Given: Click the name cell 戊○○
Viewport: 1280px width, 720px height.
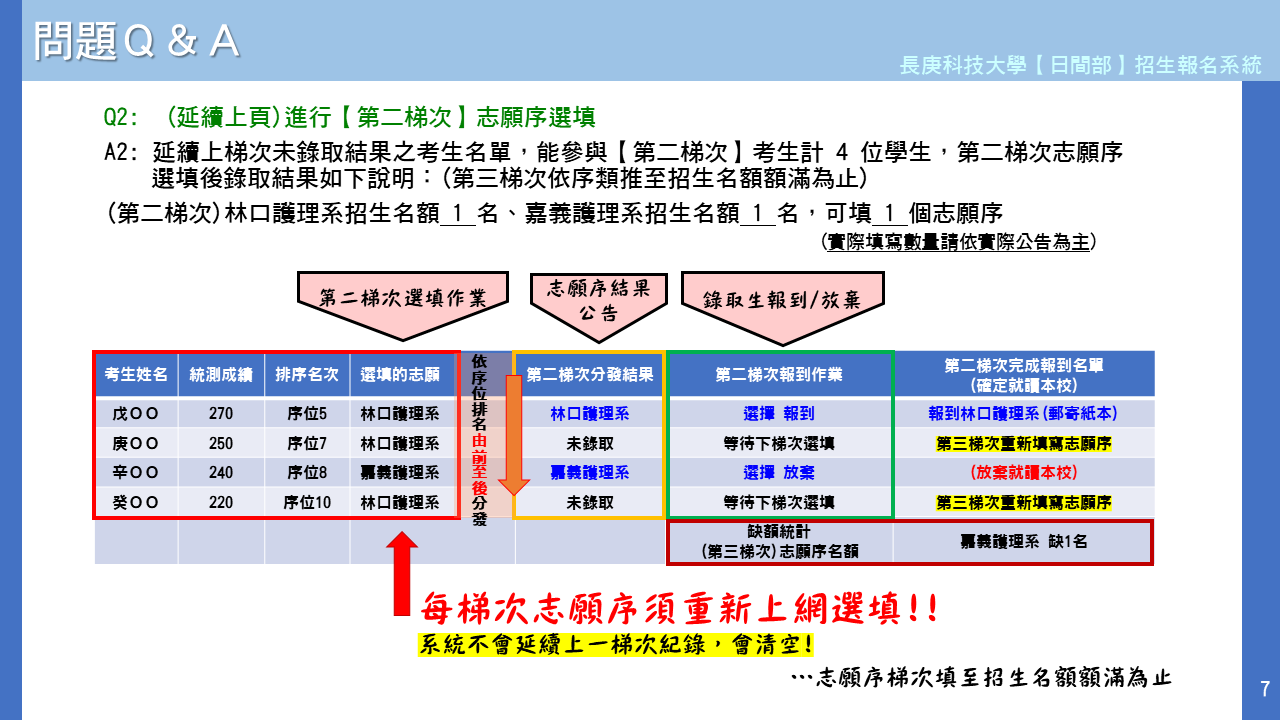Looking at the screenshot, I should 136,413.
